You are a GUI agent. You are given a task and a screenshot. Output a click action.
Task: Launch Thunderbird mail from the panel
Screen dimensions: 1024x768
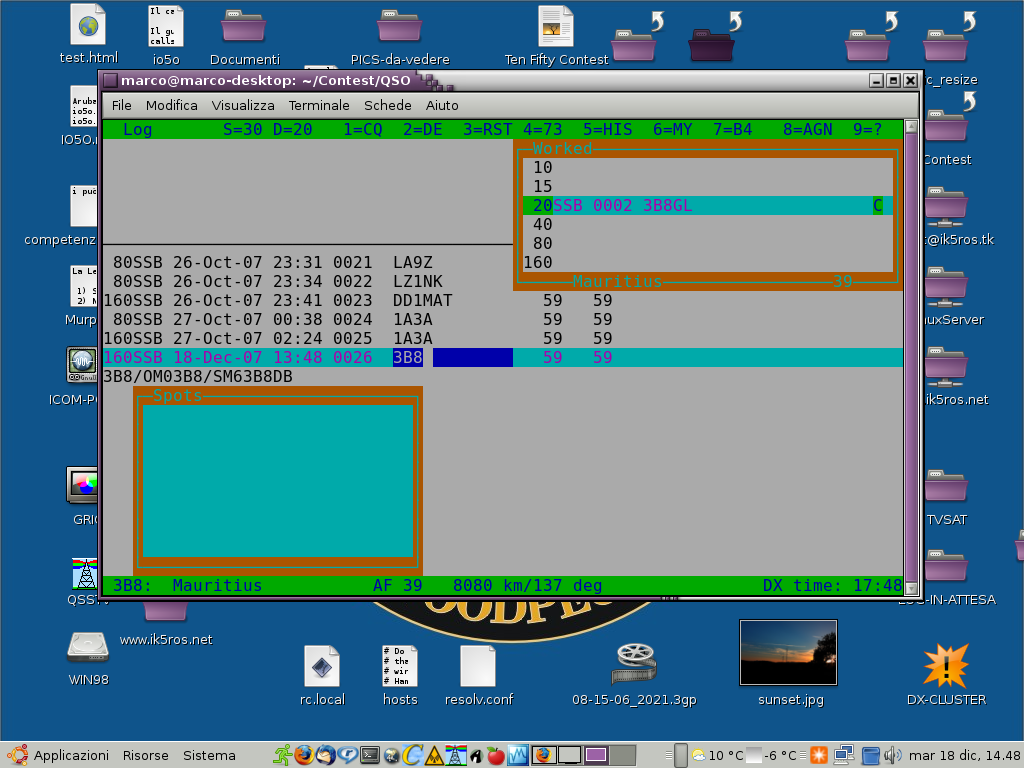[x=326, y=755]
